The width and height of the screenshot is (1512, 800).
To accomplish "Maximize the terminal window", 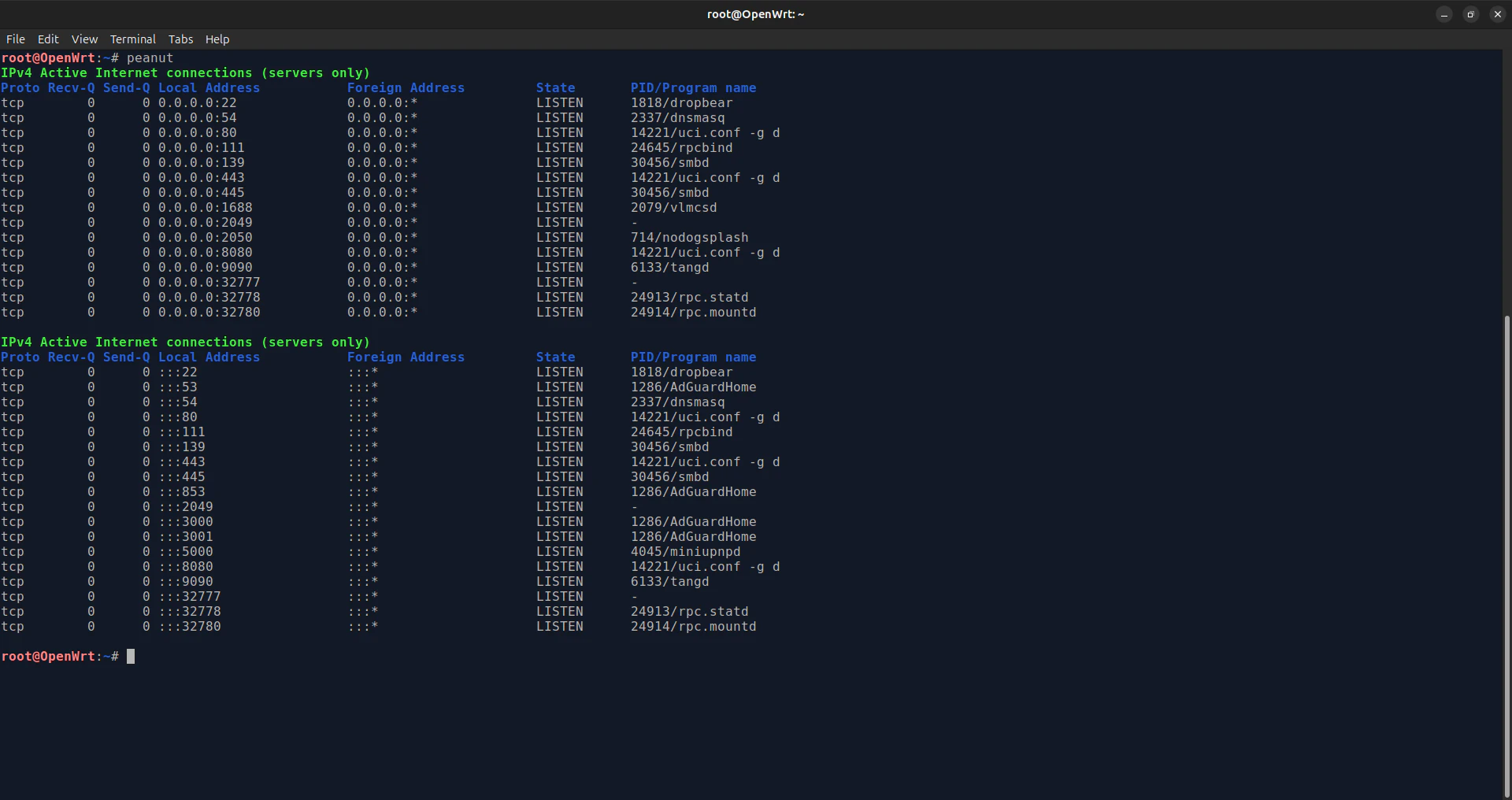I will point(1471,14).
